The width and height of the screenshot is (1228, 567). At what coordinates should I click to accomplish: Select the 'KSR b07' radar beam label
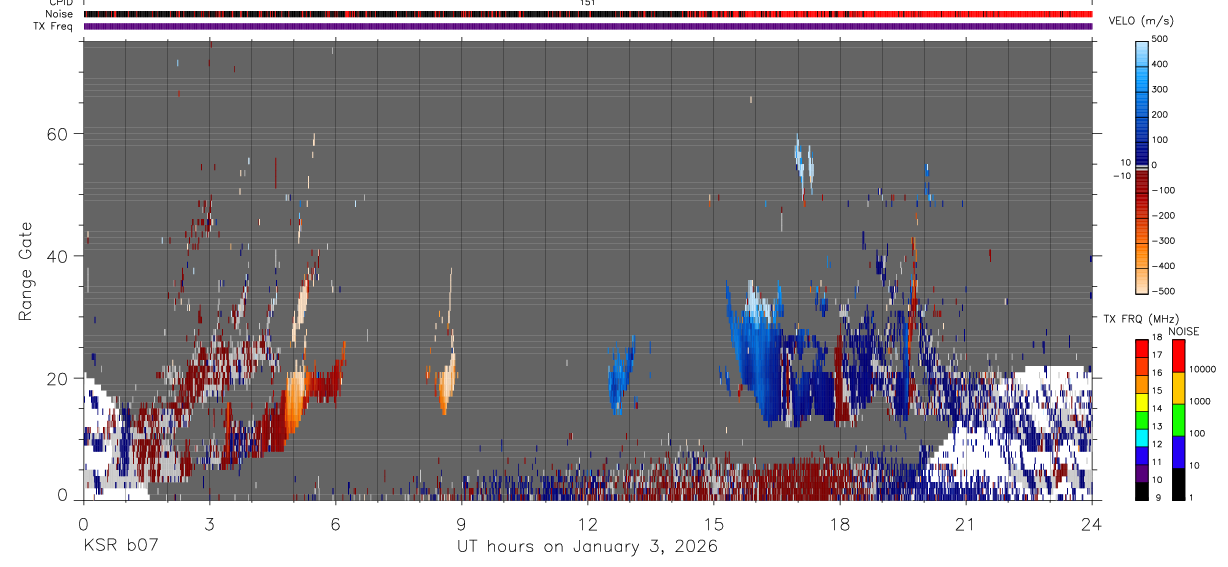[x=119, y=547]
